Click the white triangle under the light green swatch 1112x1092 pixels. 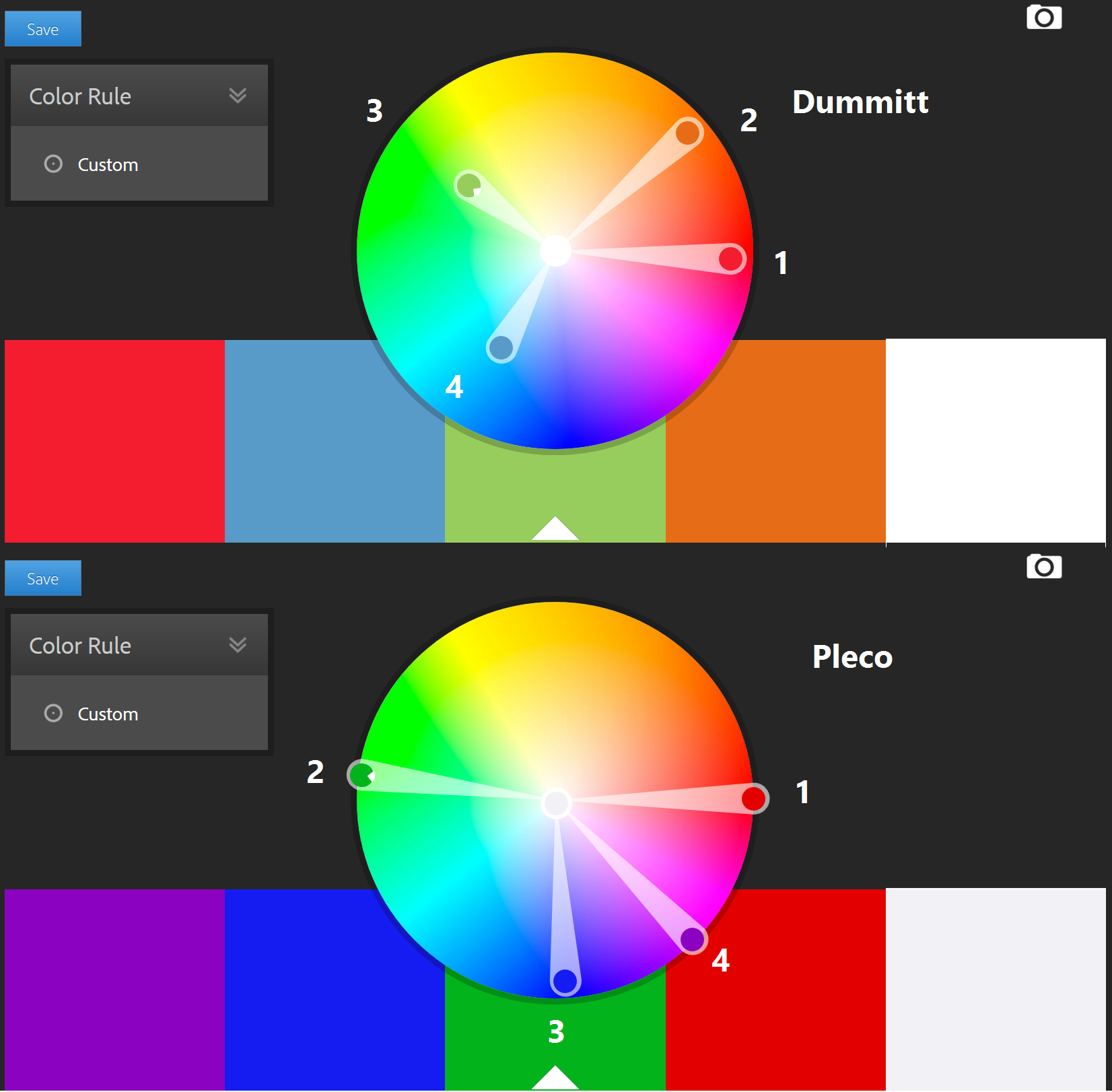click(x=555, y=529)
